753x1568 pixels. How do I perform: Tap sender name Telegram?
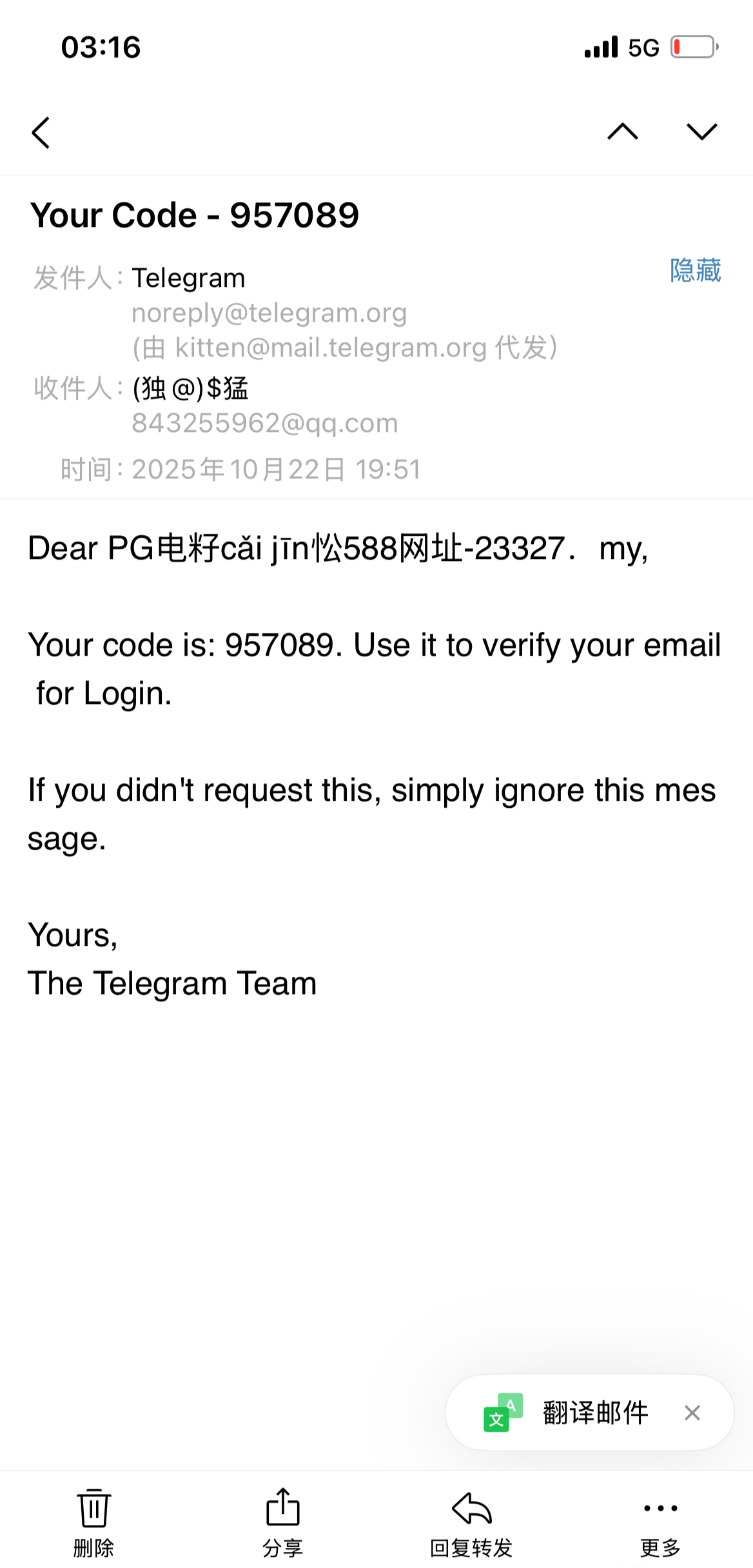[x=188, y=279]
